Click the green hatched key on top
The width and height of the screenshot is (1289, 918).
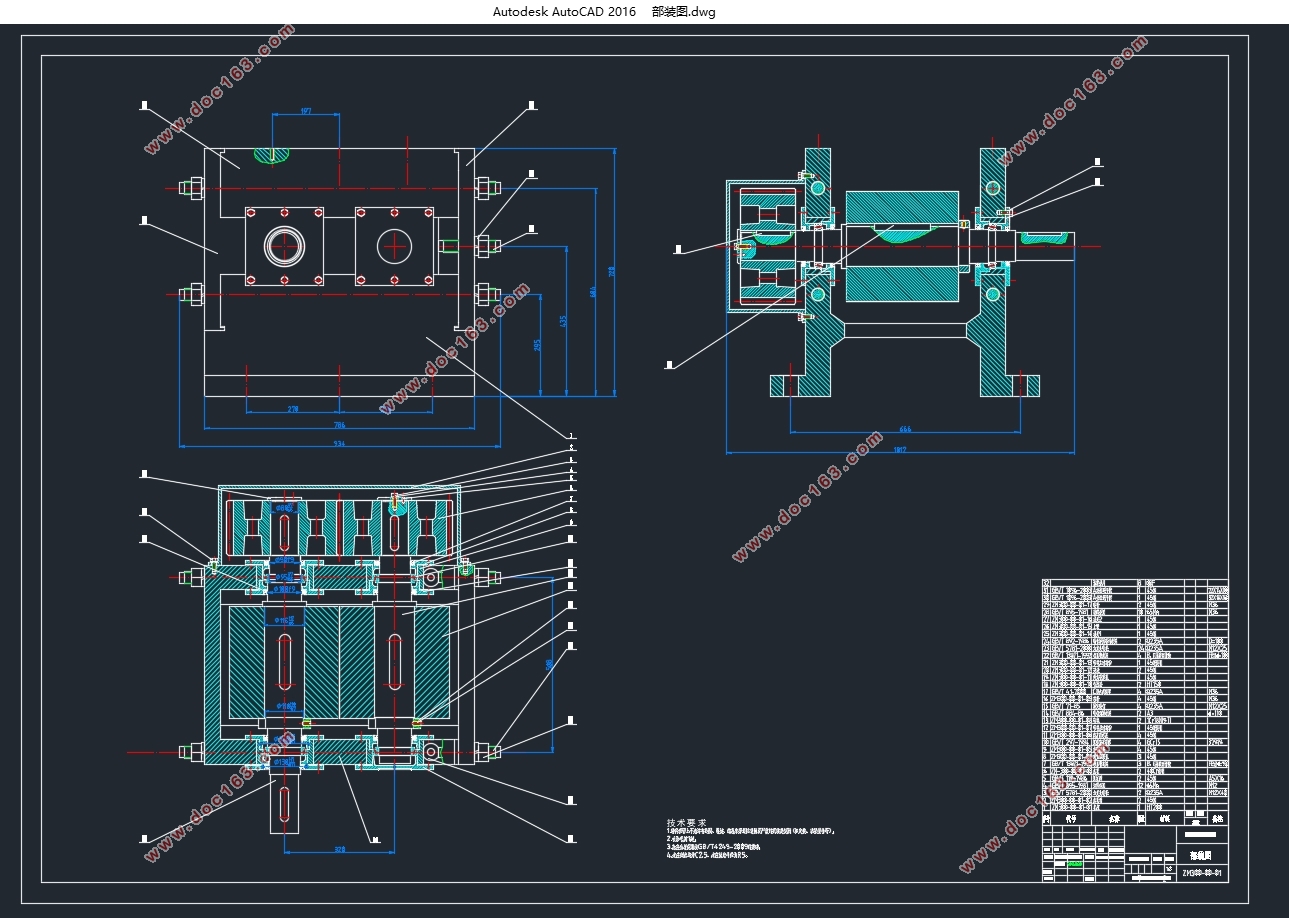click(271, 155)
